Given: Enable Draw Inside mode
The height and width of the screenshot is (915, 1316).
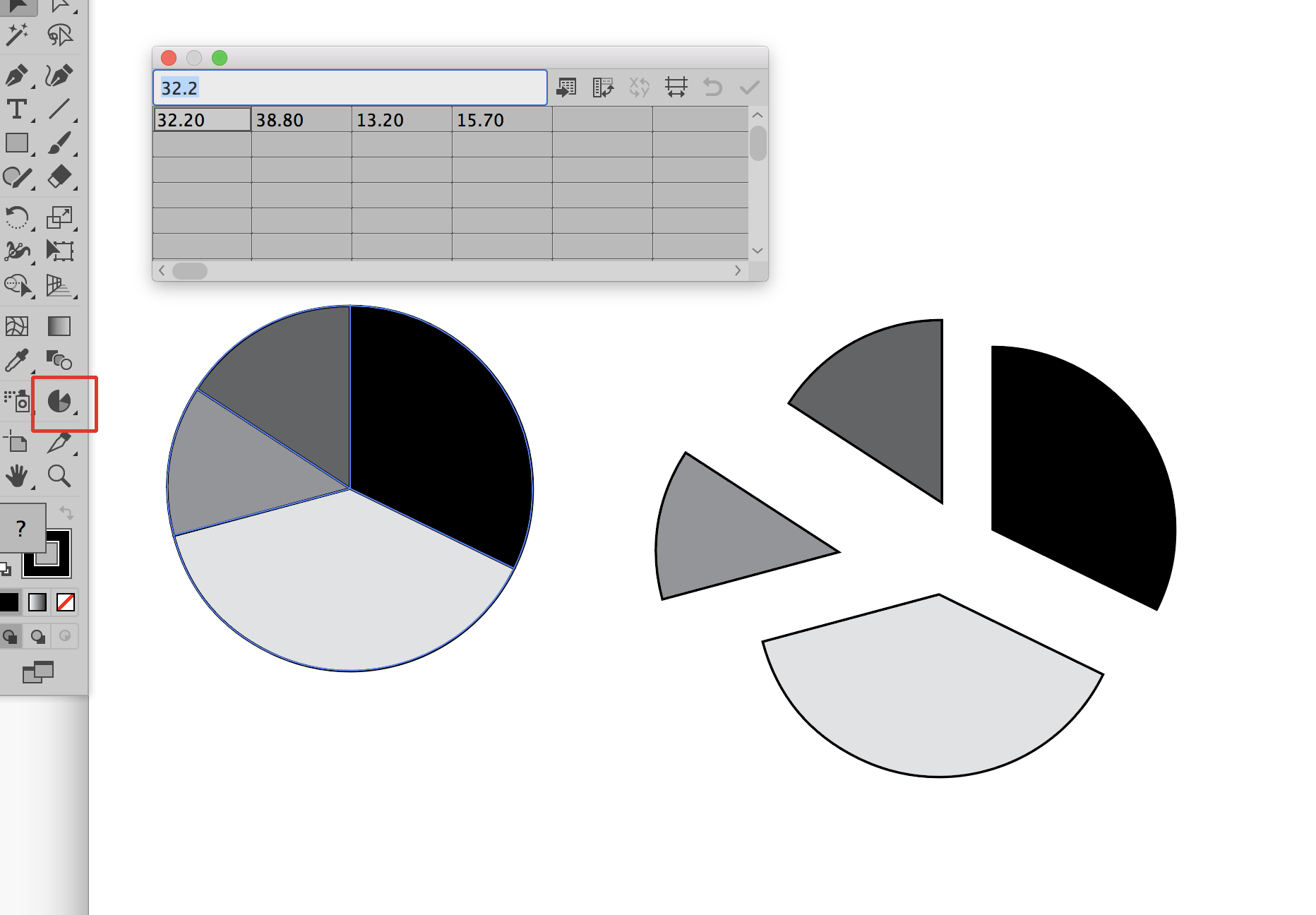Looking at the screenshot, I should [x=65, y=636].
